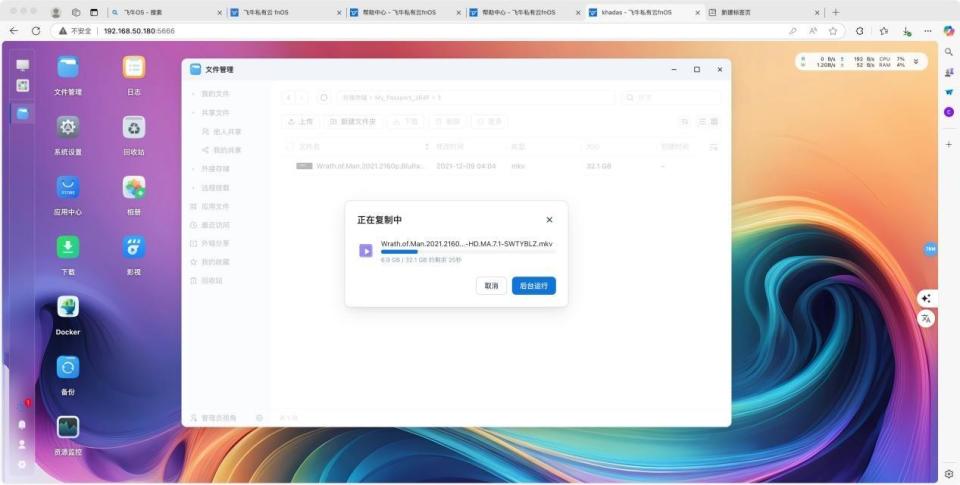
Task: Close the 正在复制中 dialog
Action: pos(549,219)
